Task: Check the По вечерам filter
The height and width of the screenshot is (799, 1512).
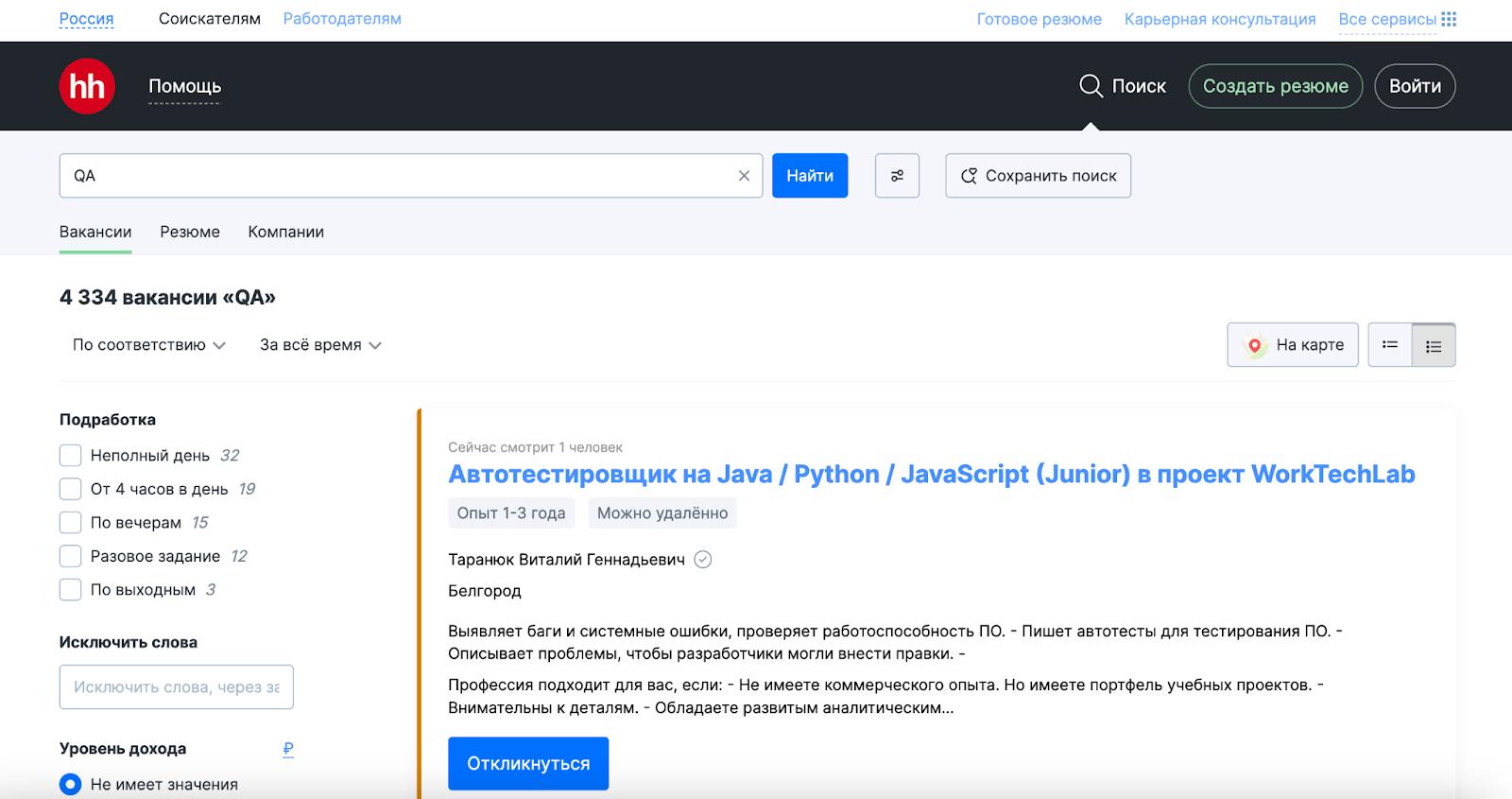Action: pos(70,523)
